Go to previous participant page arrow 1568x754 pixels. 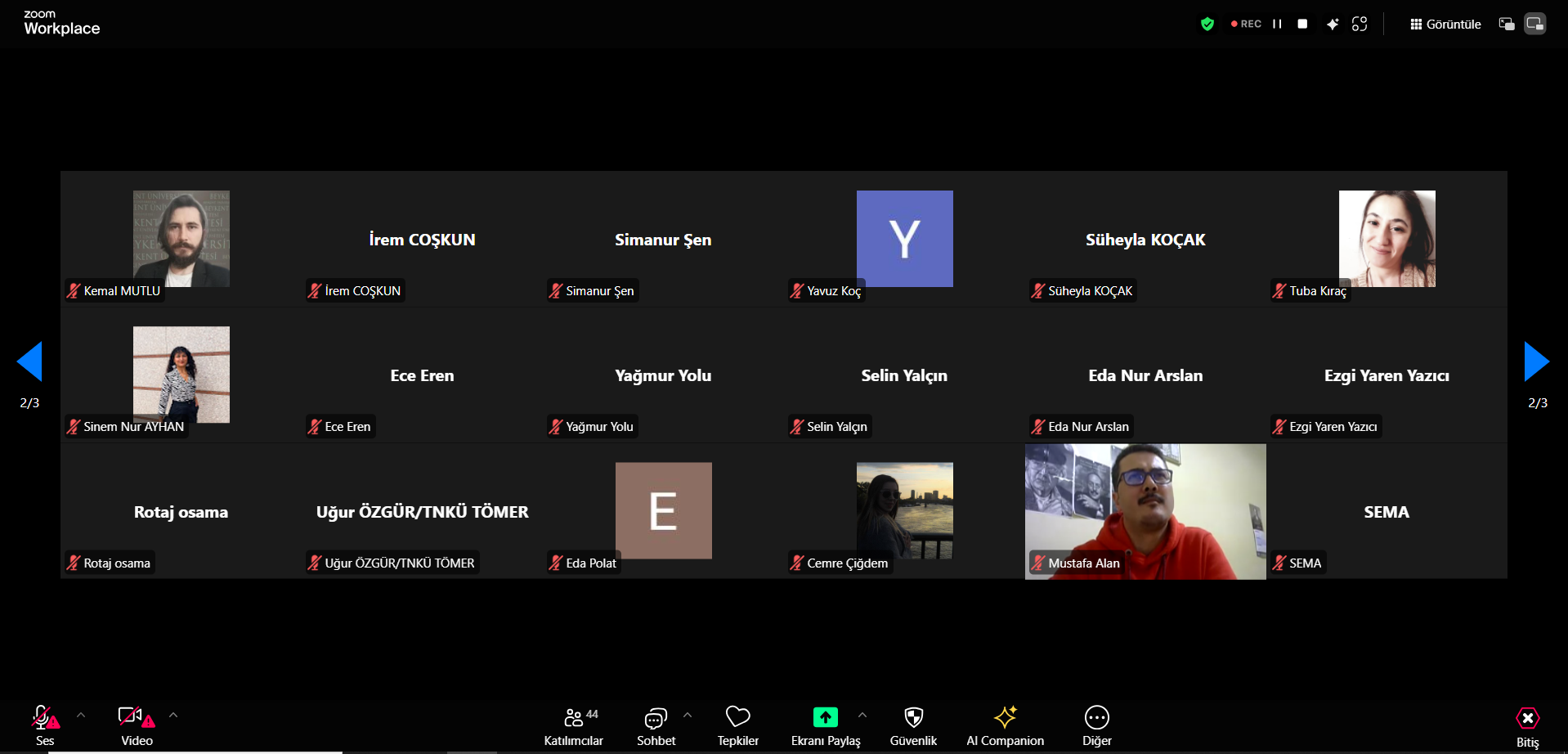click(x=29, y=361)
